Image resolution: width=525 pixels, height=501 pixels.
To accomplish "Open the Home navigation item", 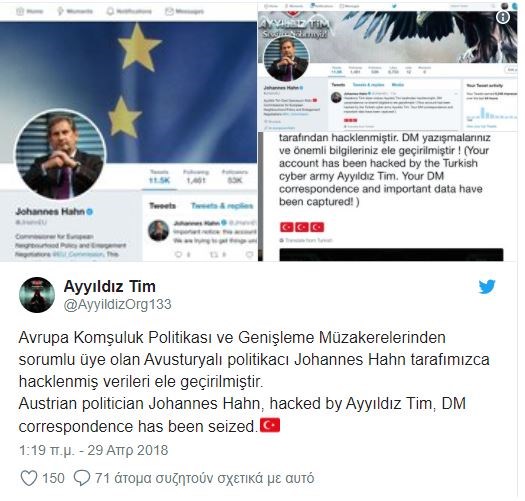I will (x=30, y=11).
